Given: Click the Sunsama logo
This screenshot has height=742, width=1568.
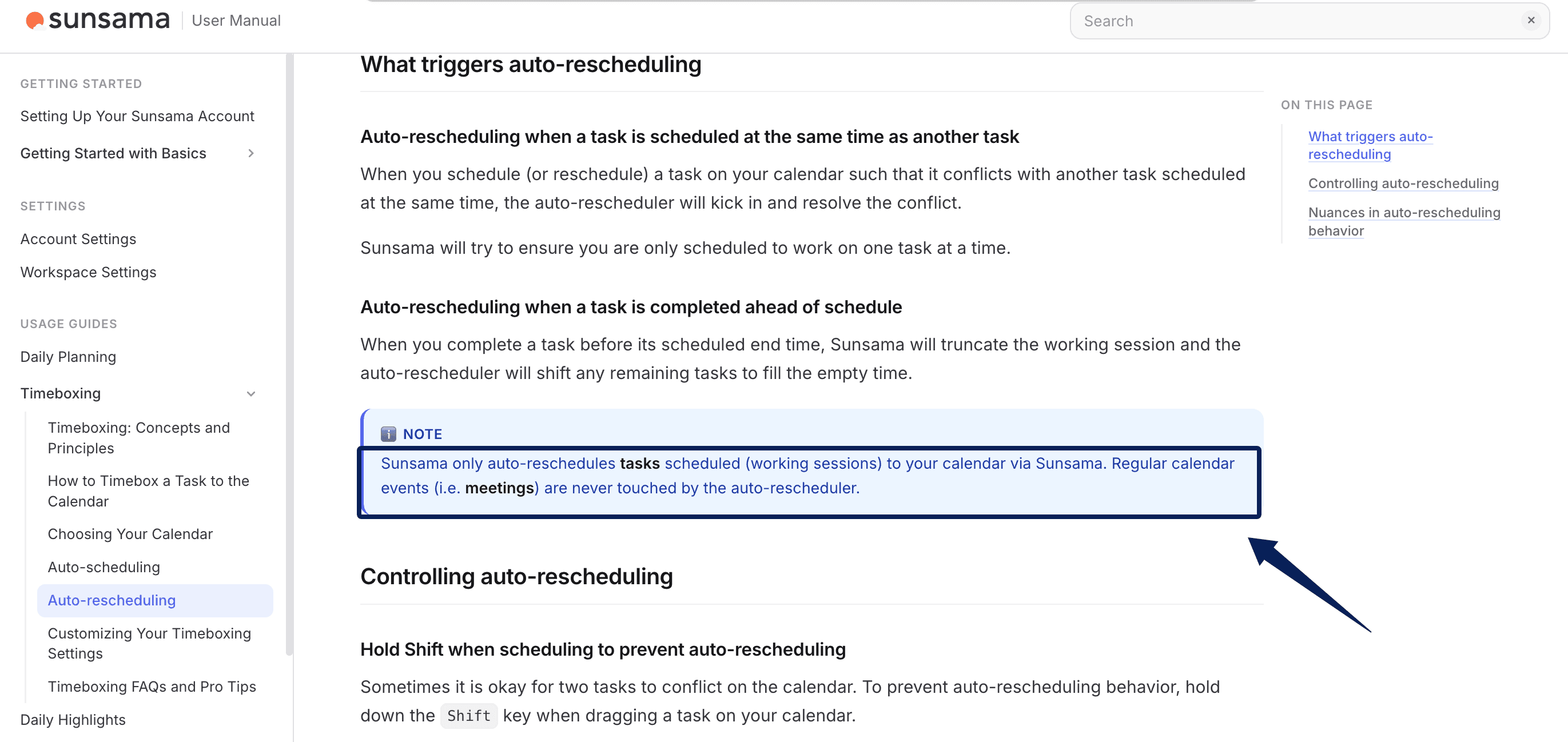Looking at the screenshot, I should point(97,20).
